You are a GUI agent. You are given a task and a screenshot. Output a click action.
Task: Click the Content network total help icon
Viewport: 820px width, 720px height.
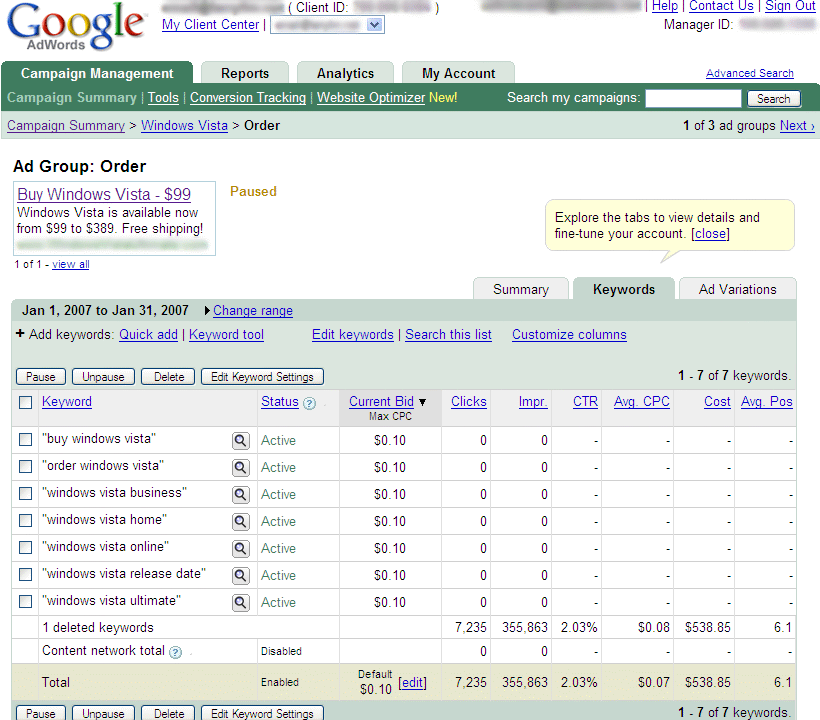(176, 652)
